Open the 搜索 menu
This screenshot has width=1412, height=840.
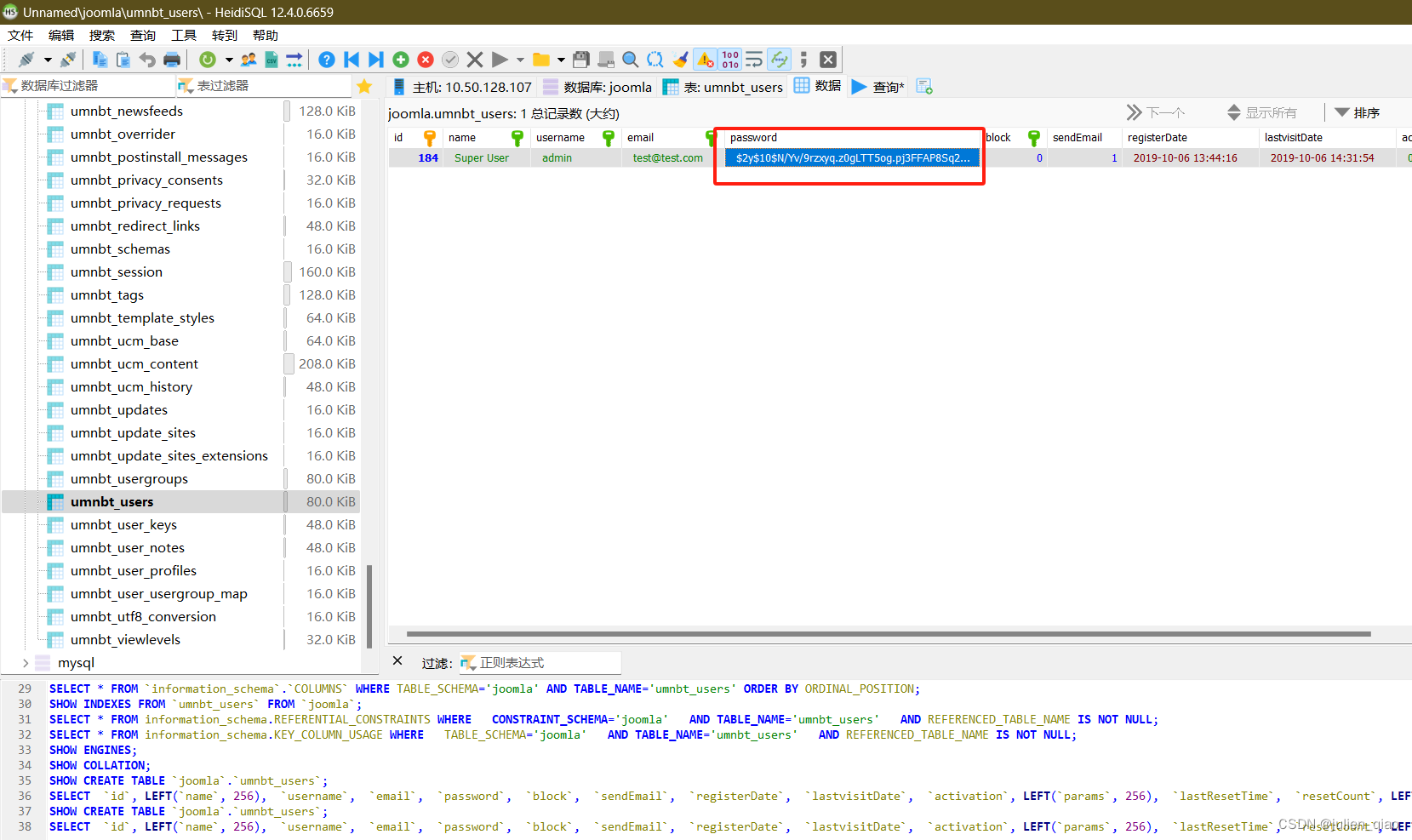click(x=102, y=36)
